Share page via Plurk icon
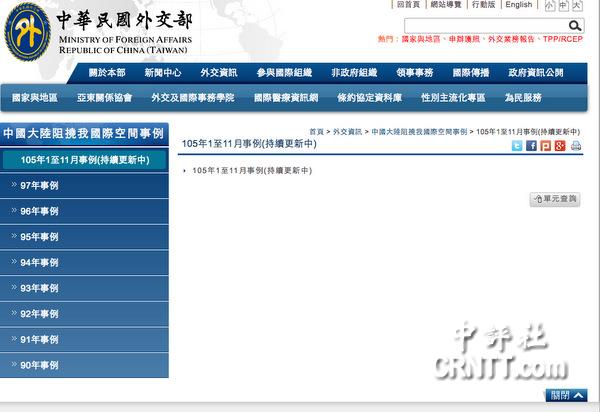This screenshot has height=412, width=600. tap(546, 146)
